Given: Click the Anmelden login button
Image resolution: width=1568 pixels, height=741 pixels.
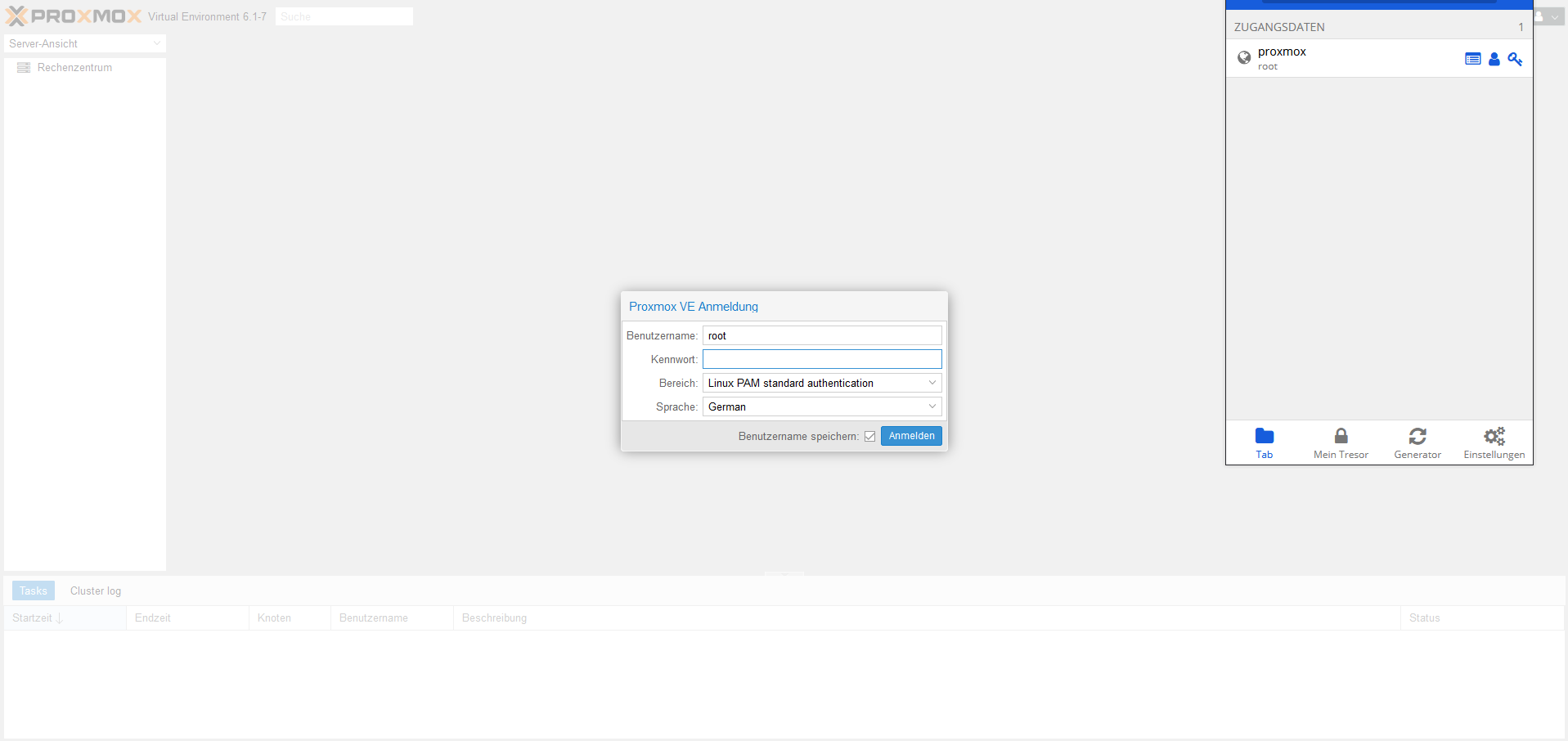Looking at the screenshot, I should pyautogui.click(x=911, y=436).
